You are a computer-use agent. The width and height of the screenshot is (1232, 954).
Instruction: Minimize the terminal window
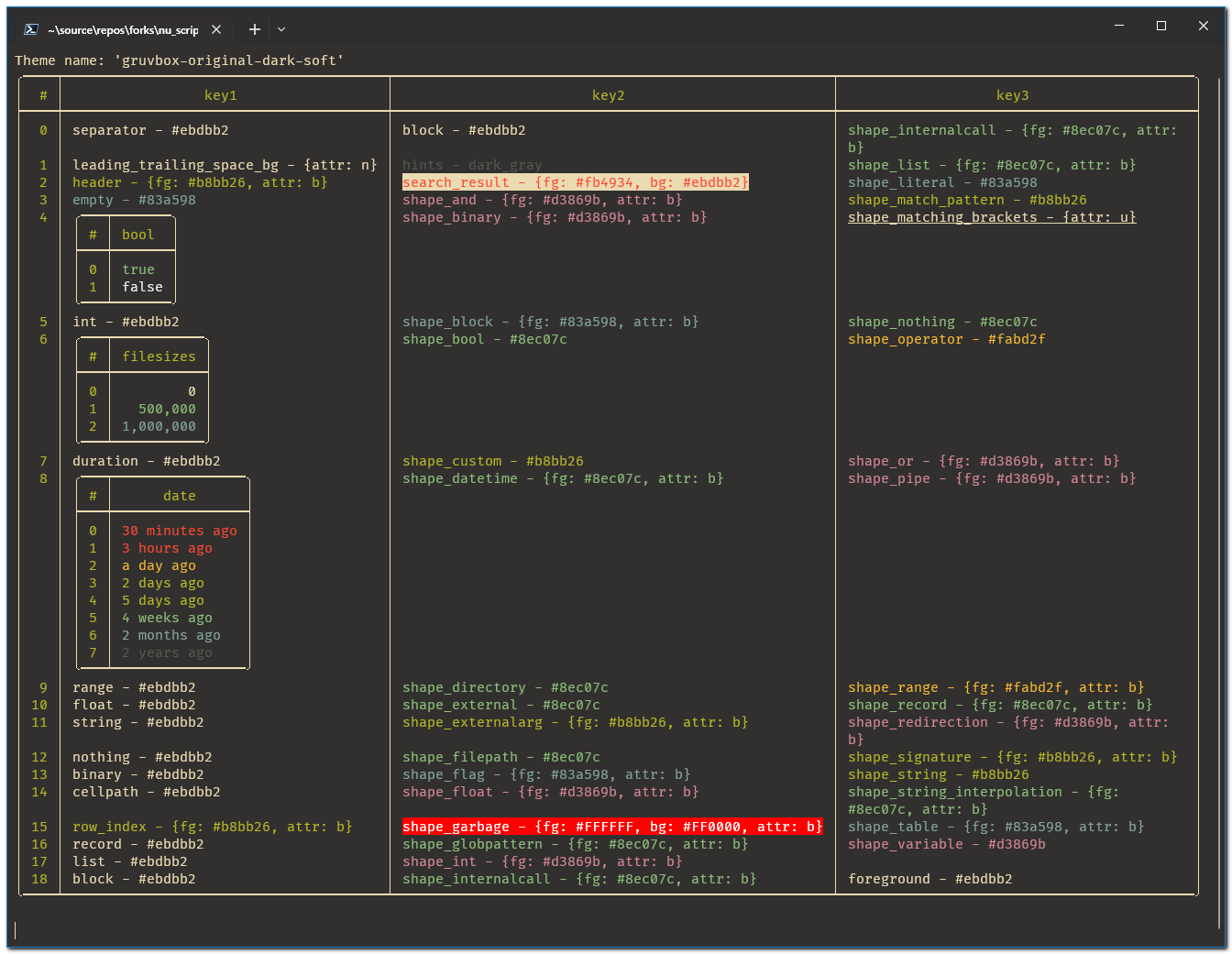coord(1119,26)
